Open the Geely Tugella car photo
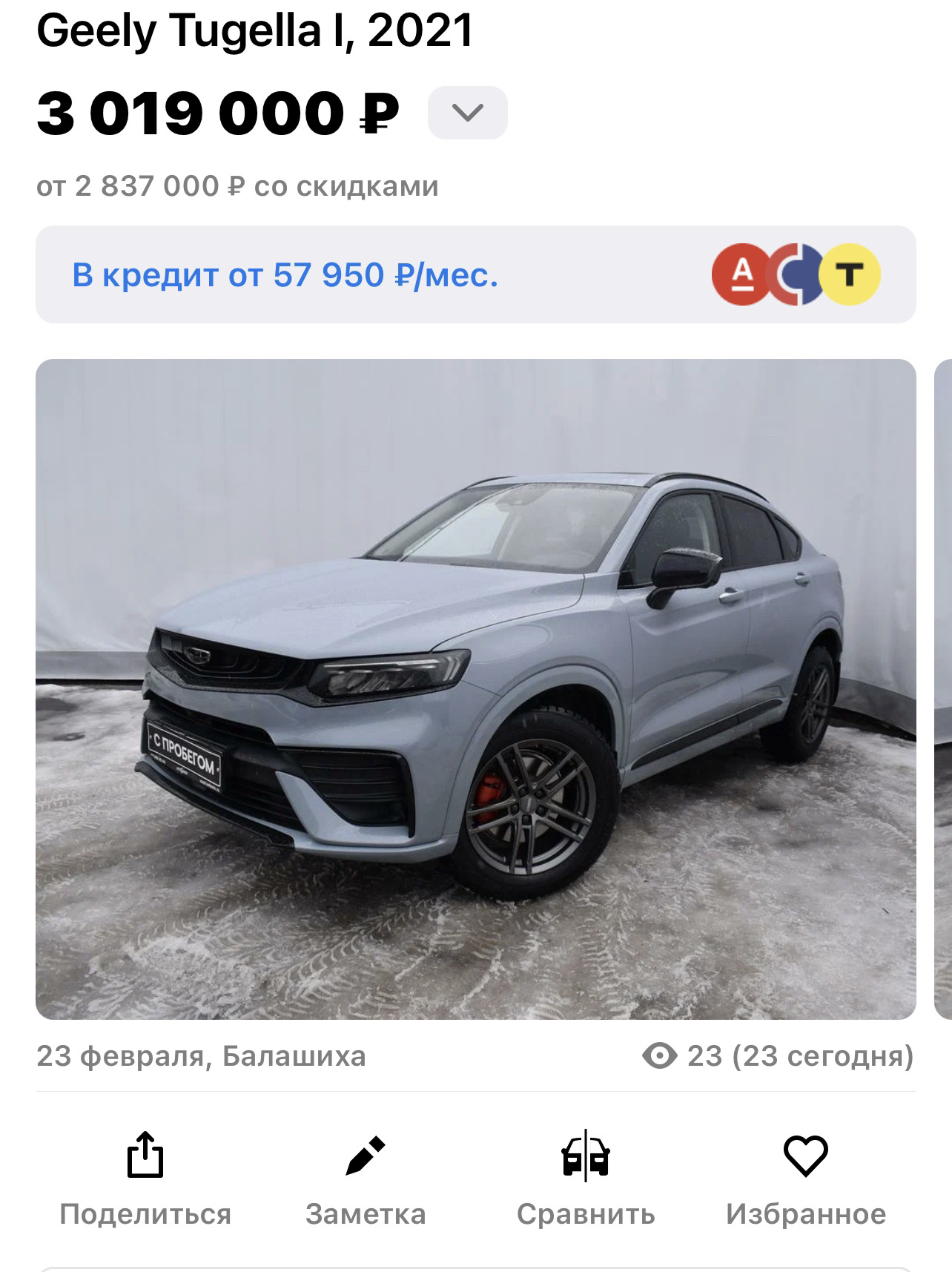This screenshot has width=952, height=1272. click(x=476, y=689)
